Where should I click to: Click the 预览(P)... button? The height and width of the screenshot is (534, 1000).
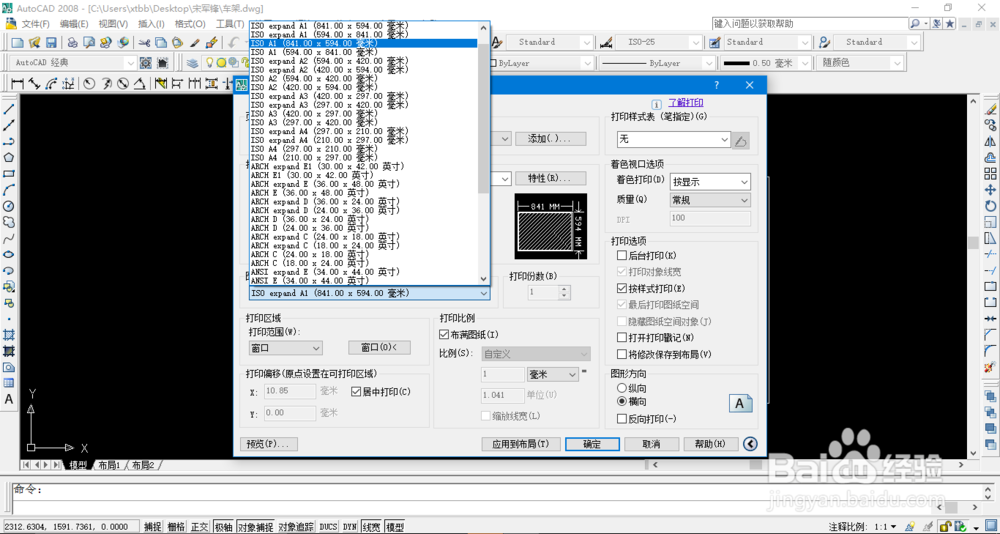point(268,444)
